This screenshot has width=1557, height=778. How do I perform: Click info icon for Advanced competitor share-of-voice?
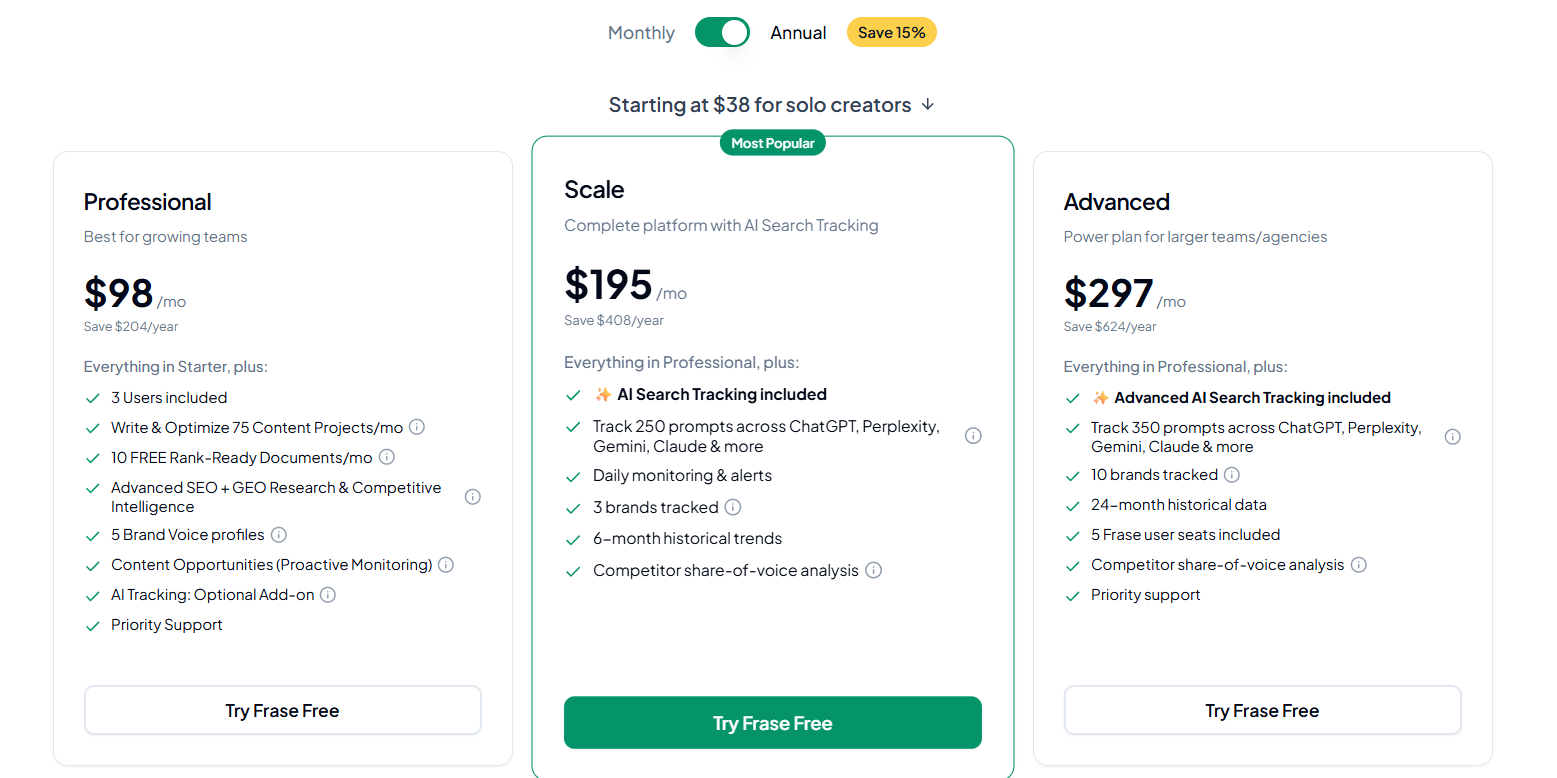1359,565
